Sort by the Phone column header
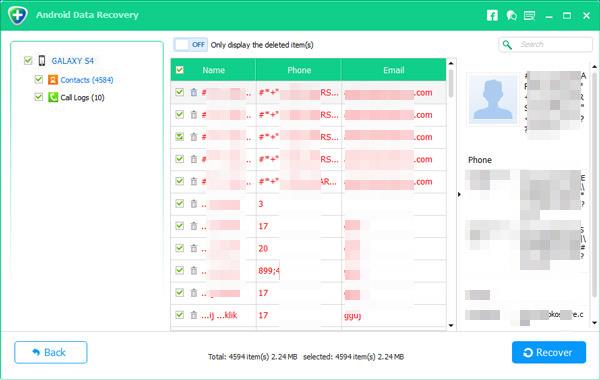Screen dimensions: 600x380 (x=299, y=70)
